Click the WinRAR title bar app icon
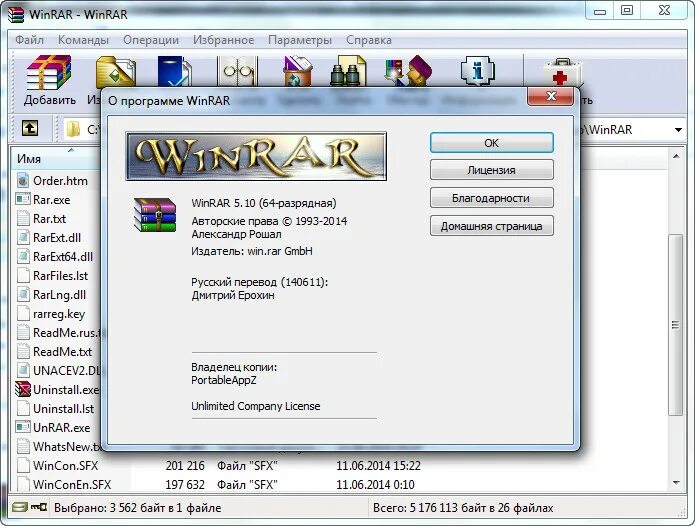Viewport: 695px width, 526px height. 16,14
